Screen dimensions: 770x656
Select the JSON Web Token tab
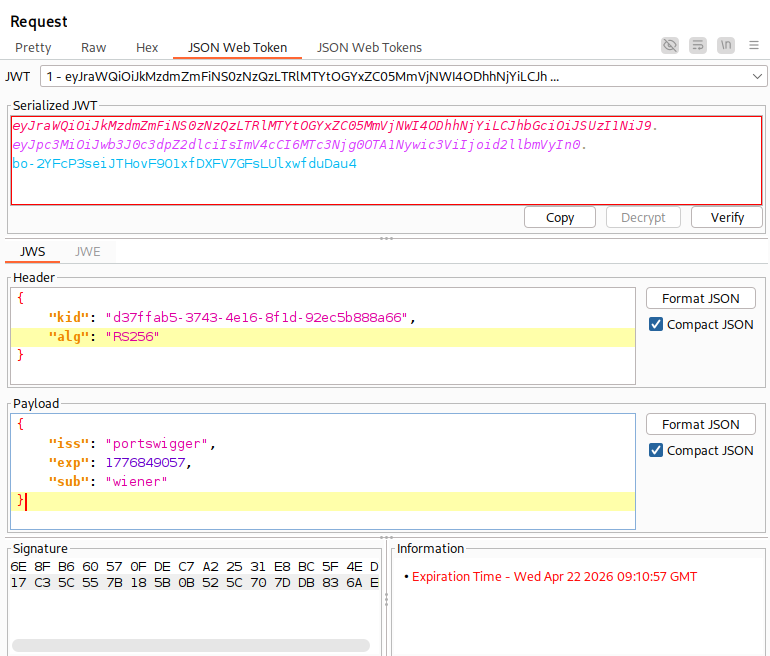237,48
